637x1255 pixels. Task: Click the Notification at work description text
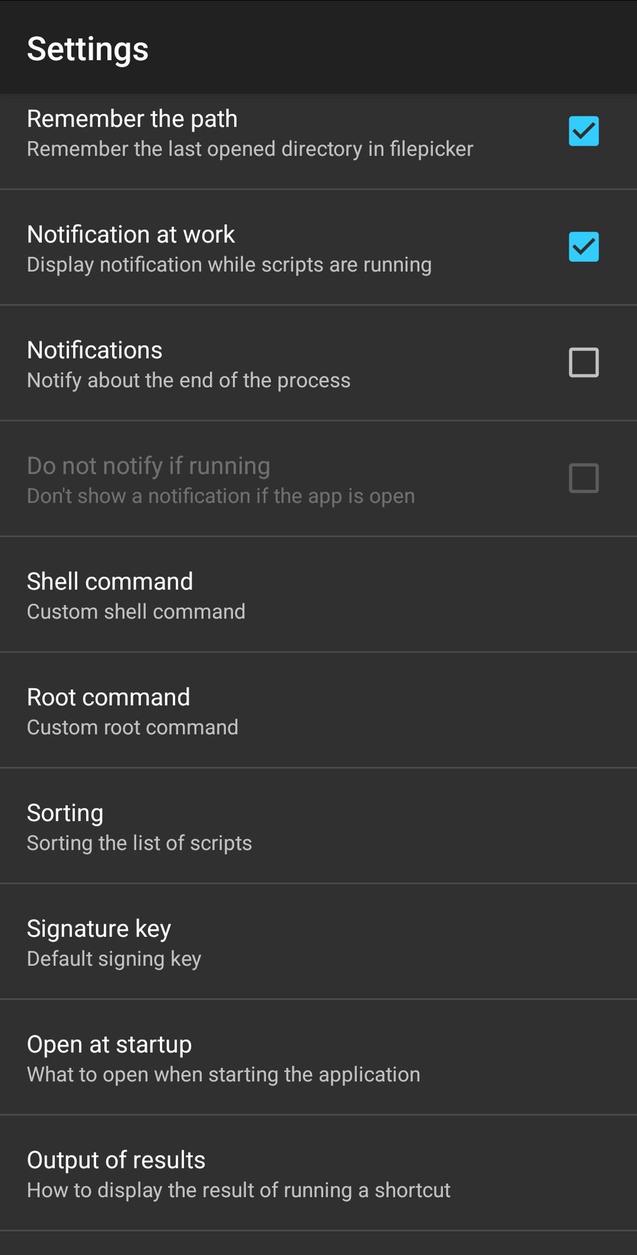[229, 264]
